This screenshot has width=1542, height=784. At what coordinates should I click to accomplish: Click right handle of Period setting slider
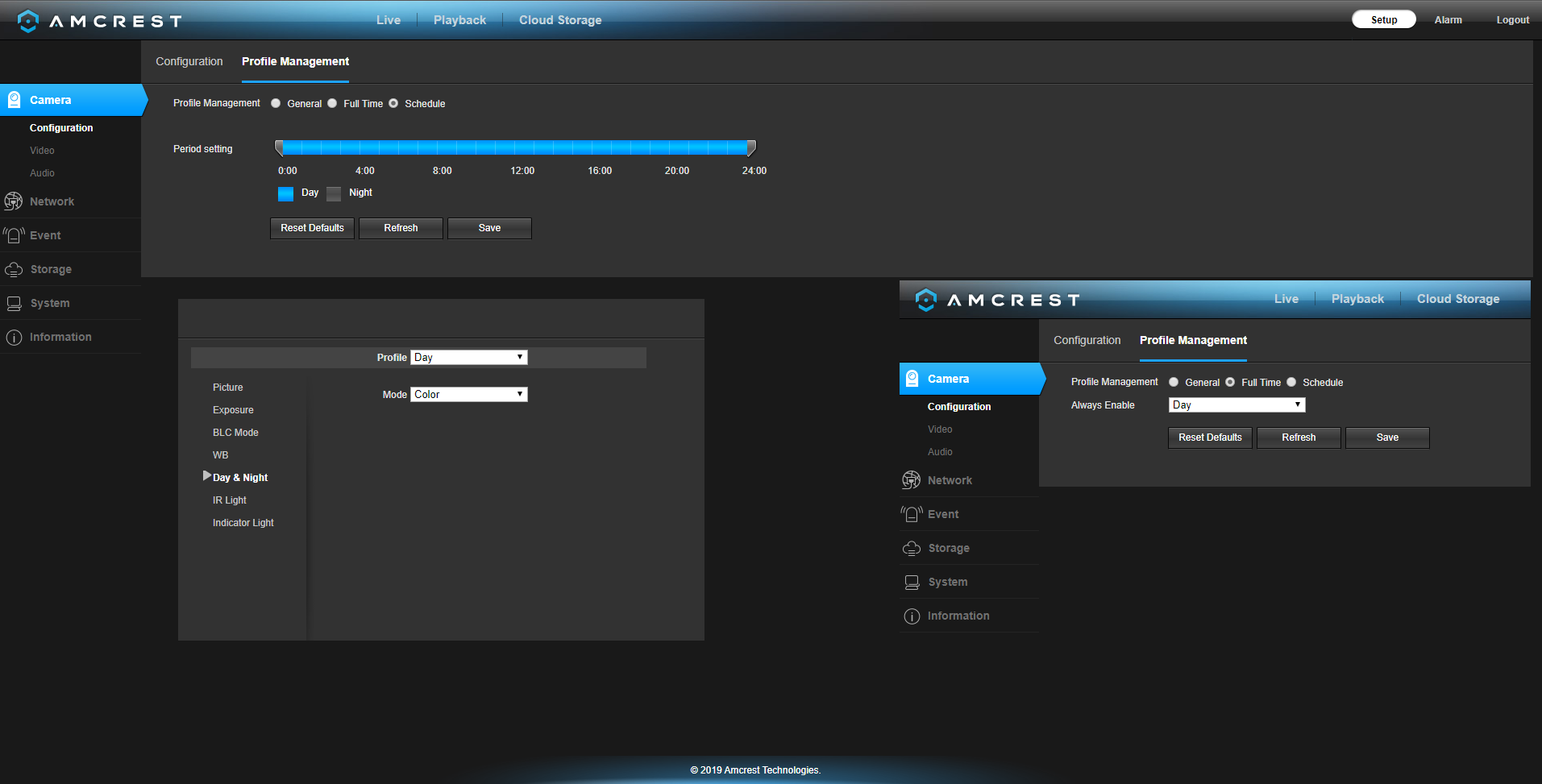[751, 147]
